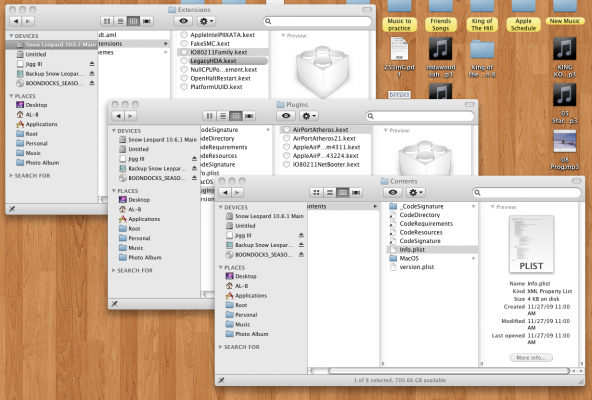Screen dimensions: 592x400
Task: Click Quick Look eye in Contents window
Action: (x=393, y=193)
